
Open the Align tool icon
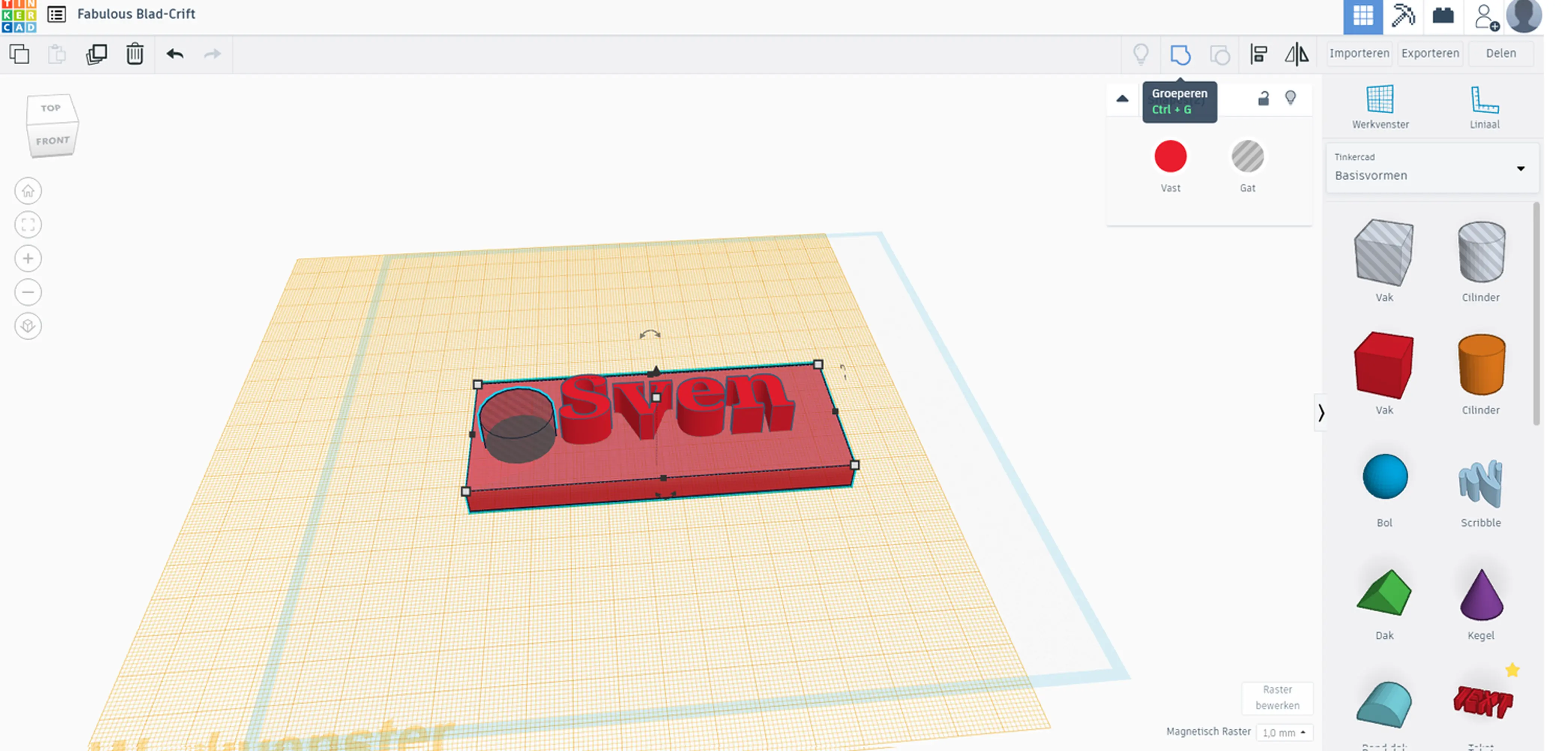coord(1259,55)
